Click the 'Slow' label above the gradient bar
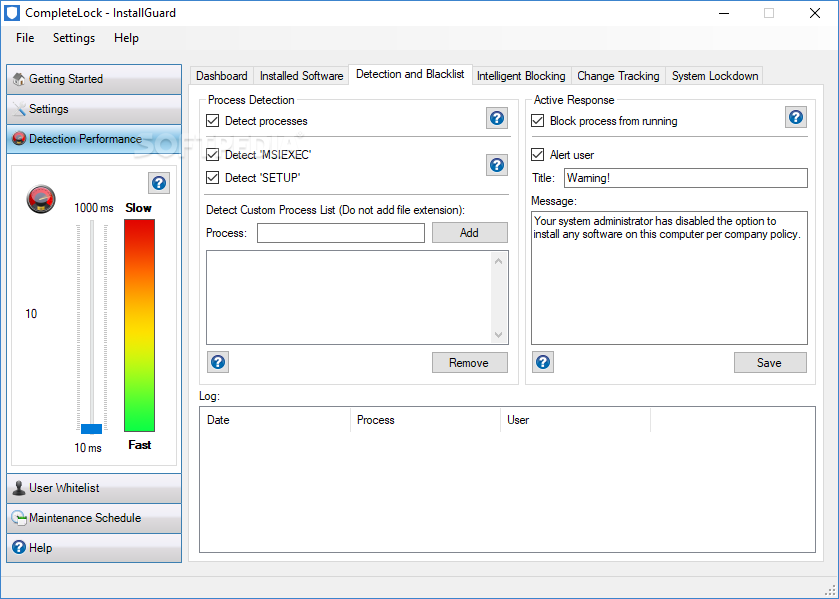The image size is (839, 599). [139, 208]
